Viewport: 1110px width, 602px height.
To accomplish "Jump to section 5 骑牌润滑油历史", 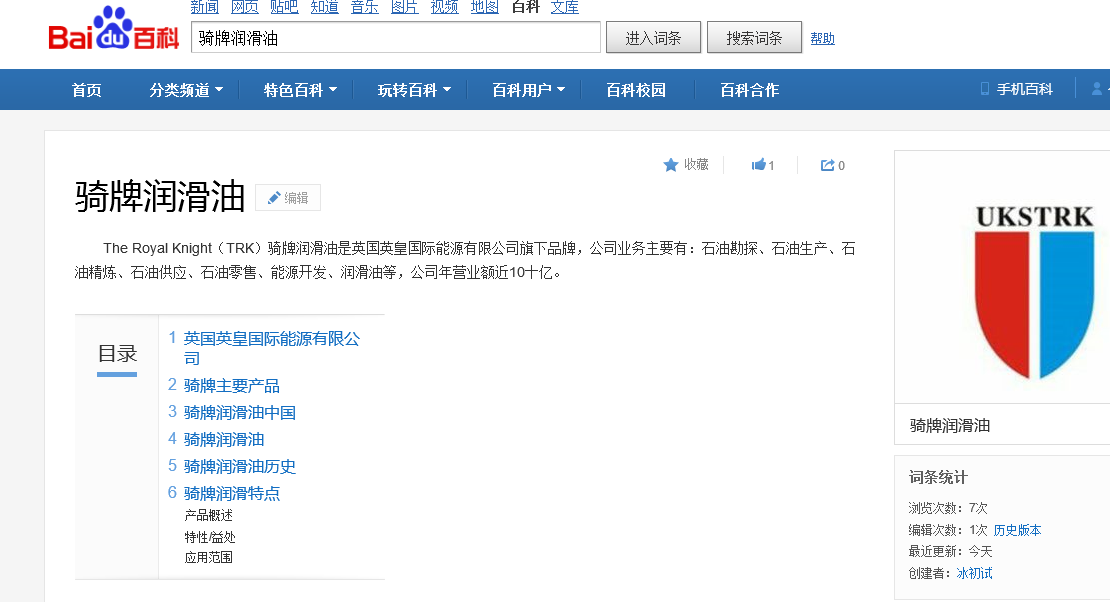I will point(239,466).
